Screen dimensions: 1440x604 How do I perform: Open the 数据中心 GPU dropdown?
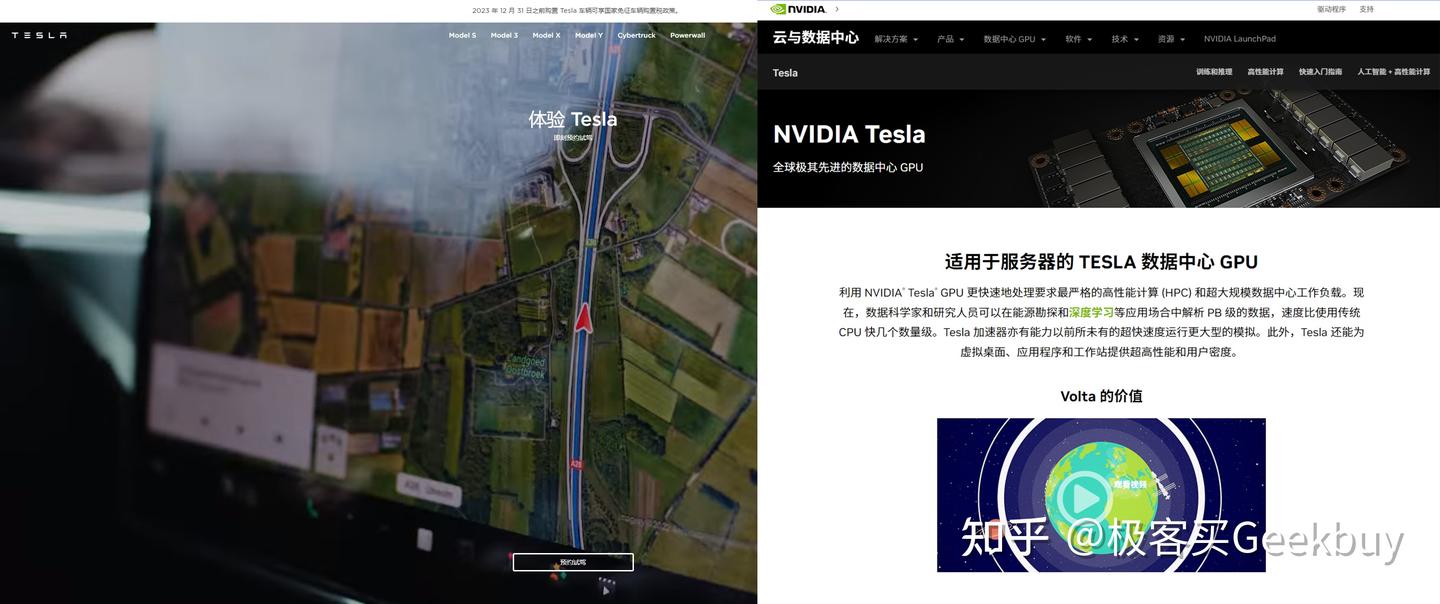[x=1014, y=39]
